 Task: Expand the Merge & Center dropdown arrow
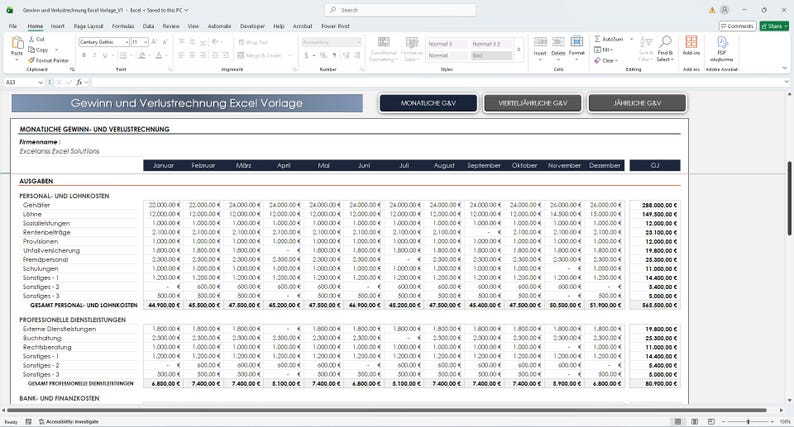290,55
